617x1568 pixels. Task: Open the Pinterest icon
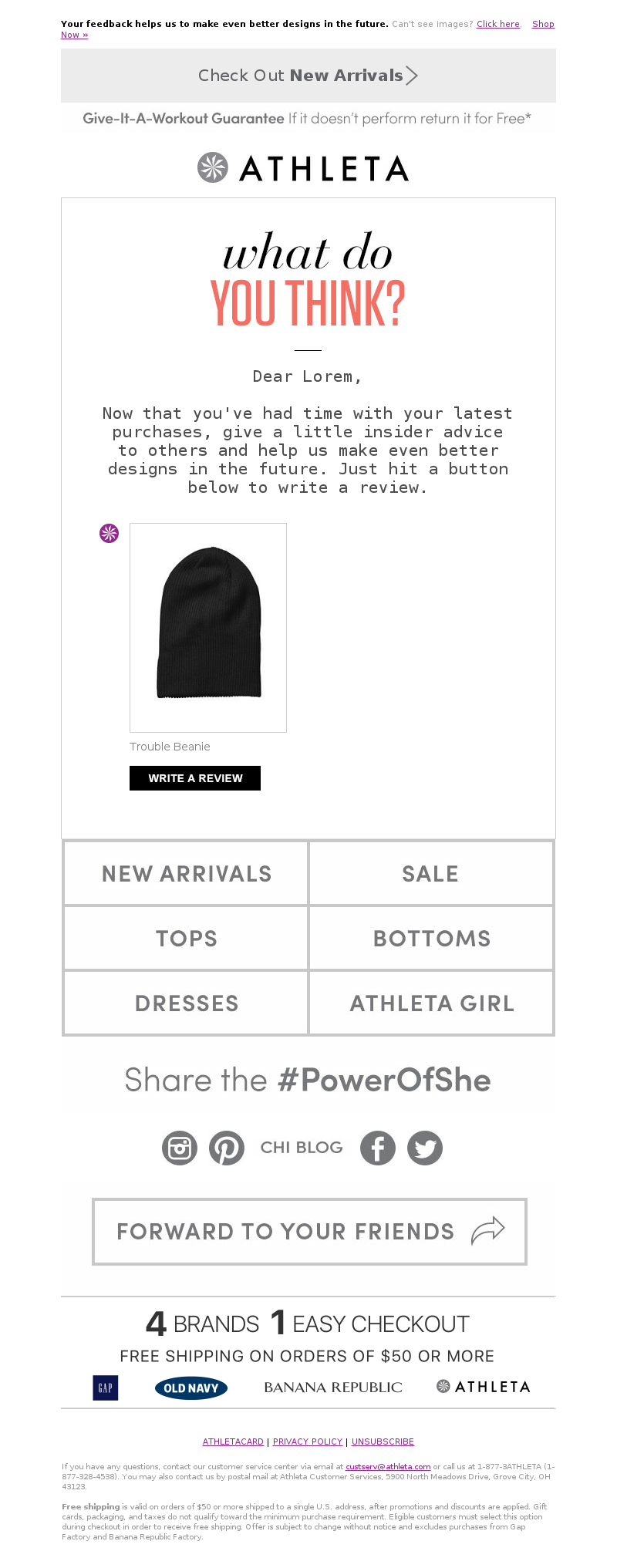[x=227, y=1148]
